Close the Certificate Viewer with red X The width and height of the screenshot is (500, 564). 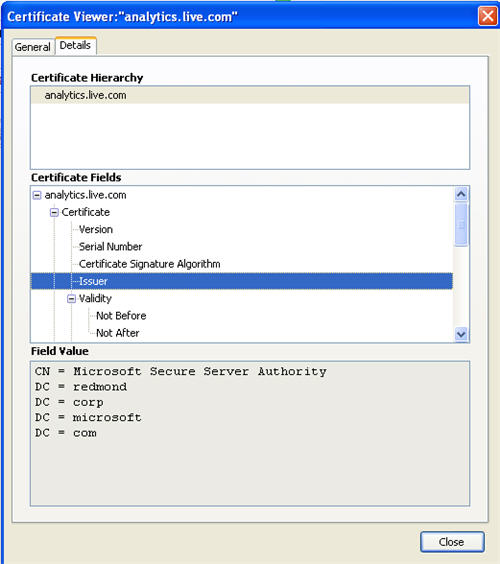(487, 16)
